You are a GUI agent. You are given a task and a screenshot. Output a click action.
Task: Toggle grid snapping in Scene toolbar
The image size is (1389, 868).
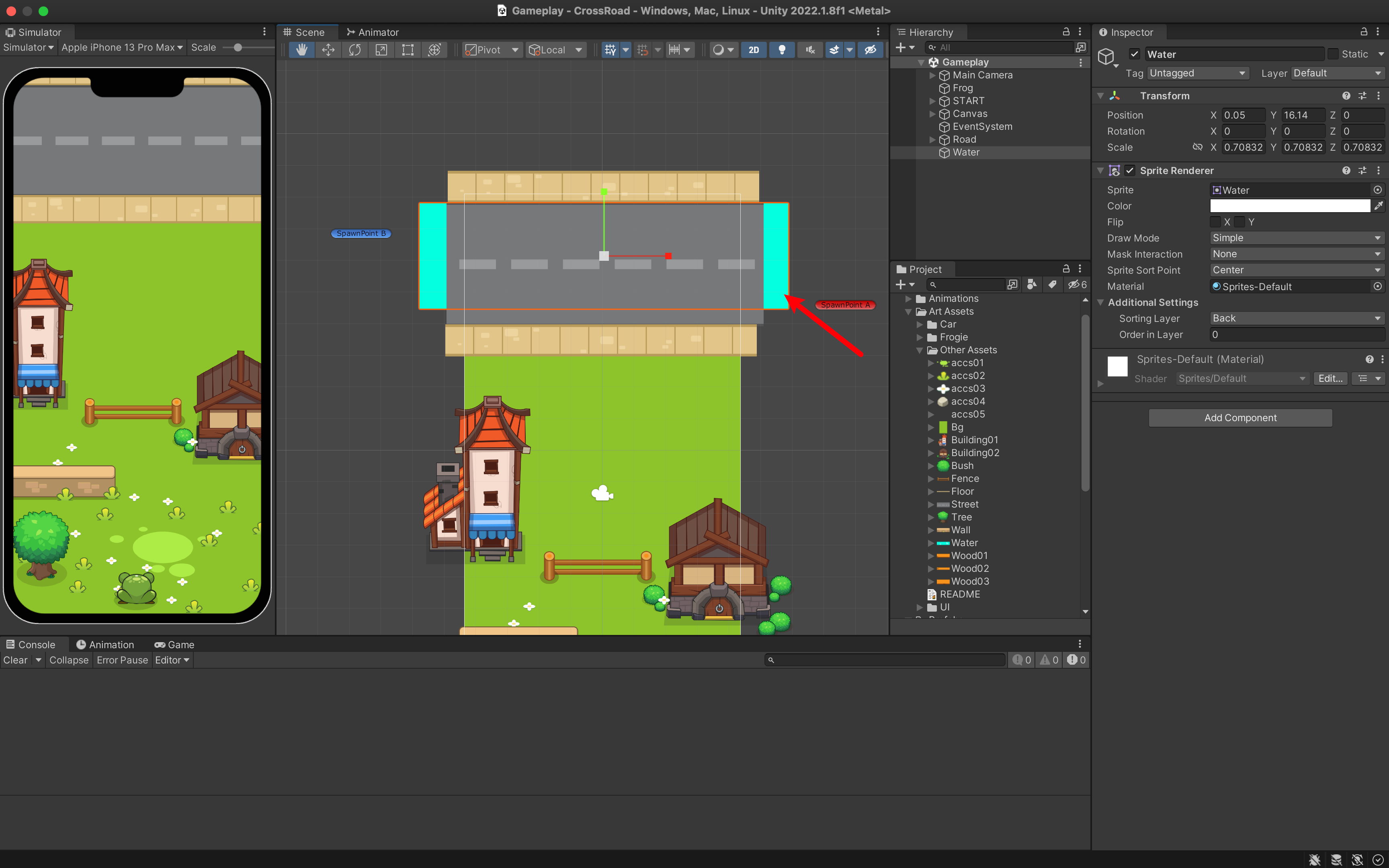point(643,50)
